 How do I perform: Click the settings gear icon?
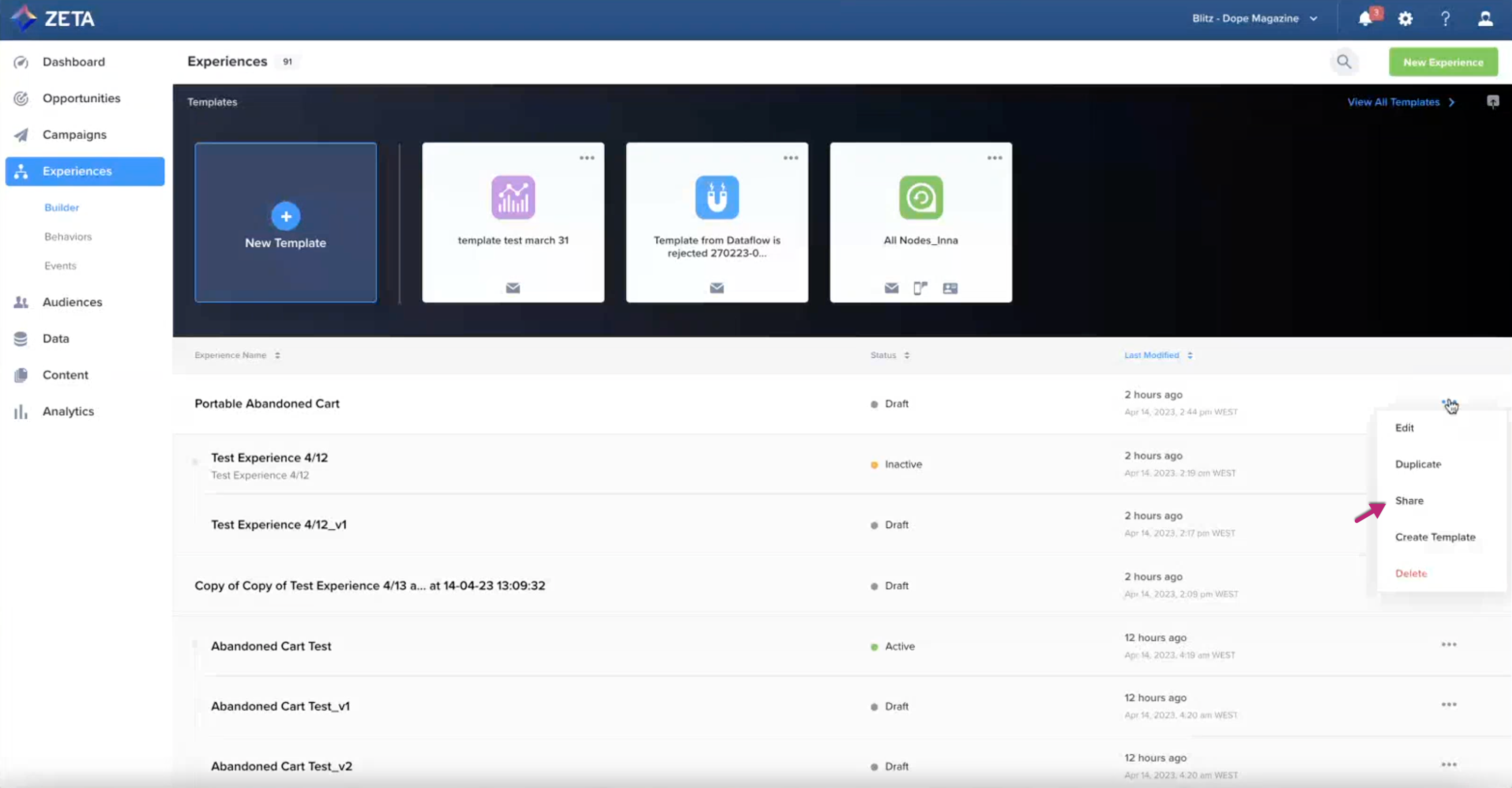click(x=1405, y=19)
